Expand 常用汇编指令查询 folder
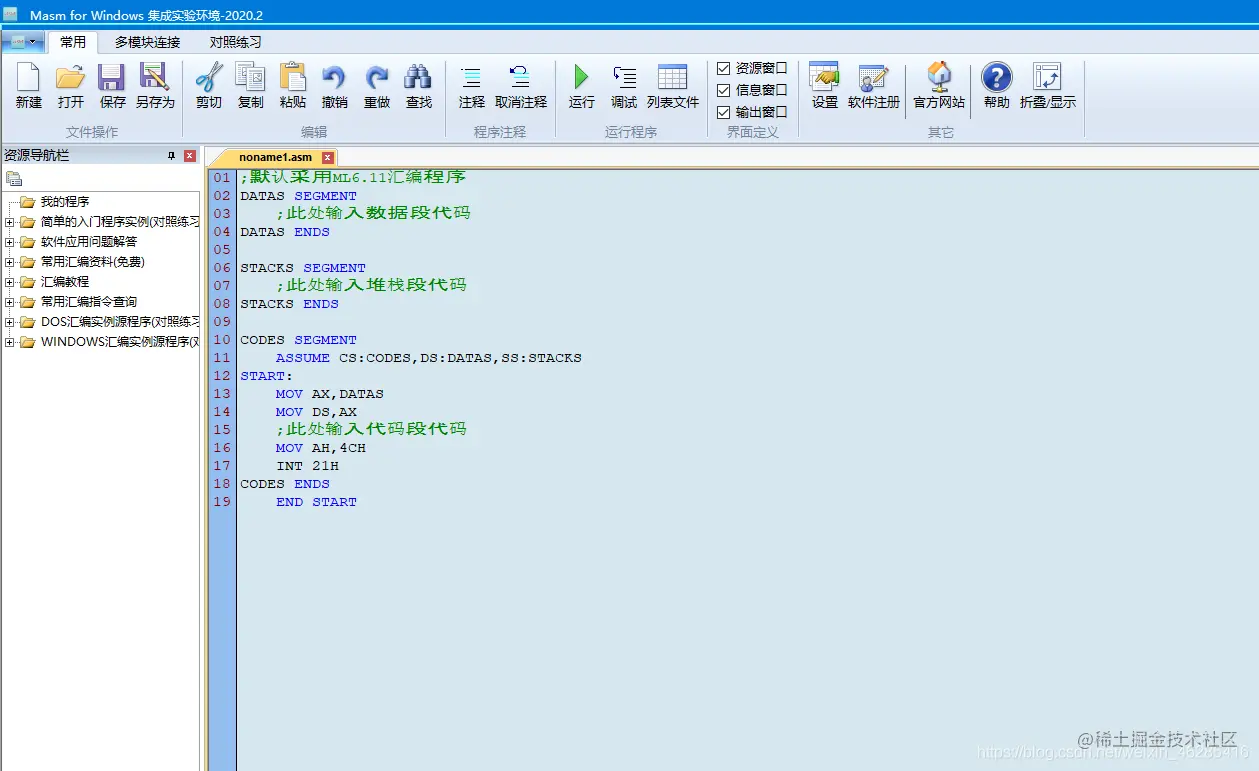Image resolution: width=1259 pixels, height=771 pixels. tap(10, 302)
